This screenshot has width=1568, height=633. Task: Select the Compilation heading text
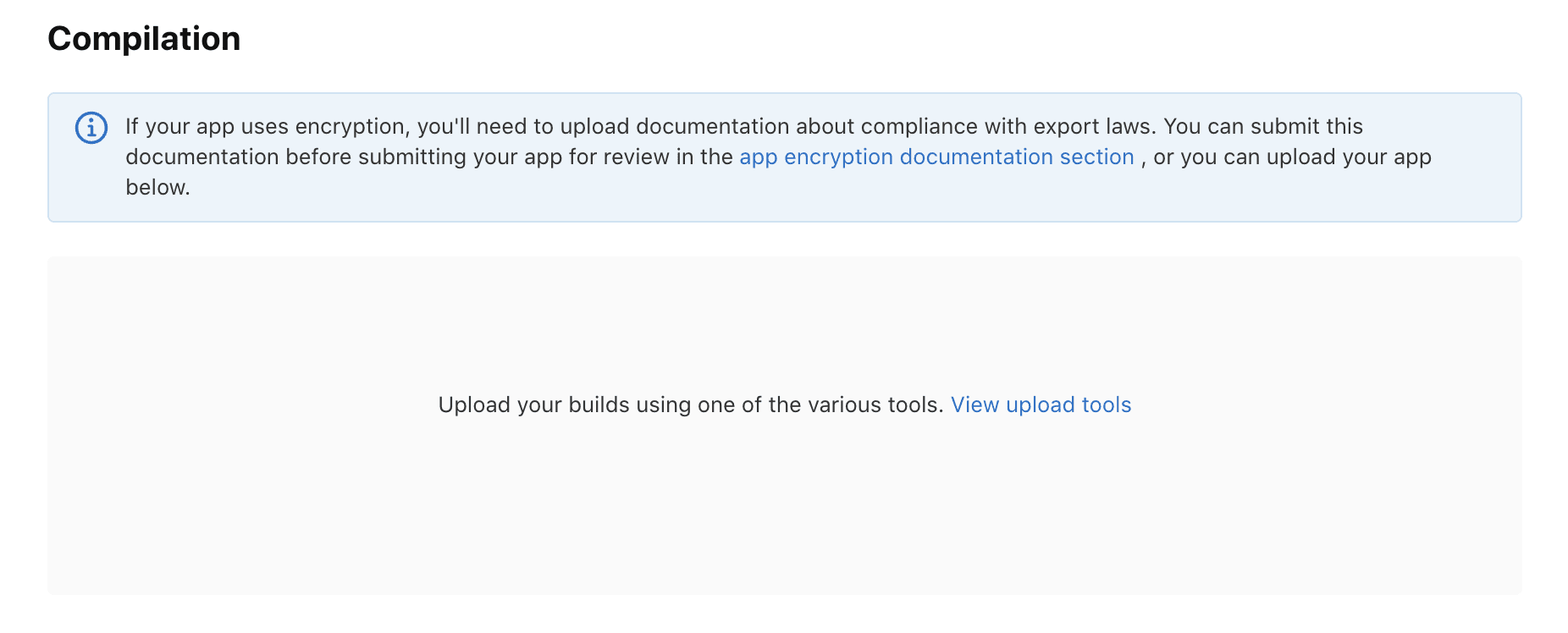point(144,39)
